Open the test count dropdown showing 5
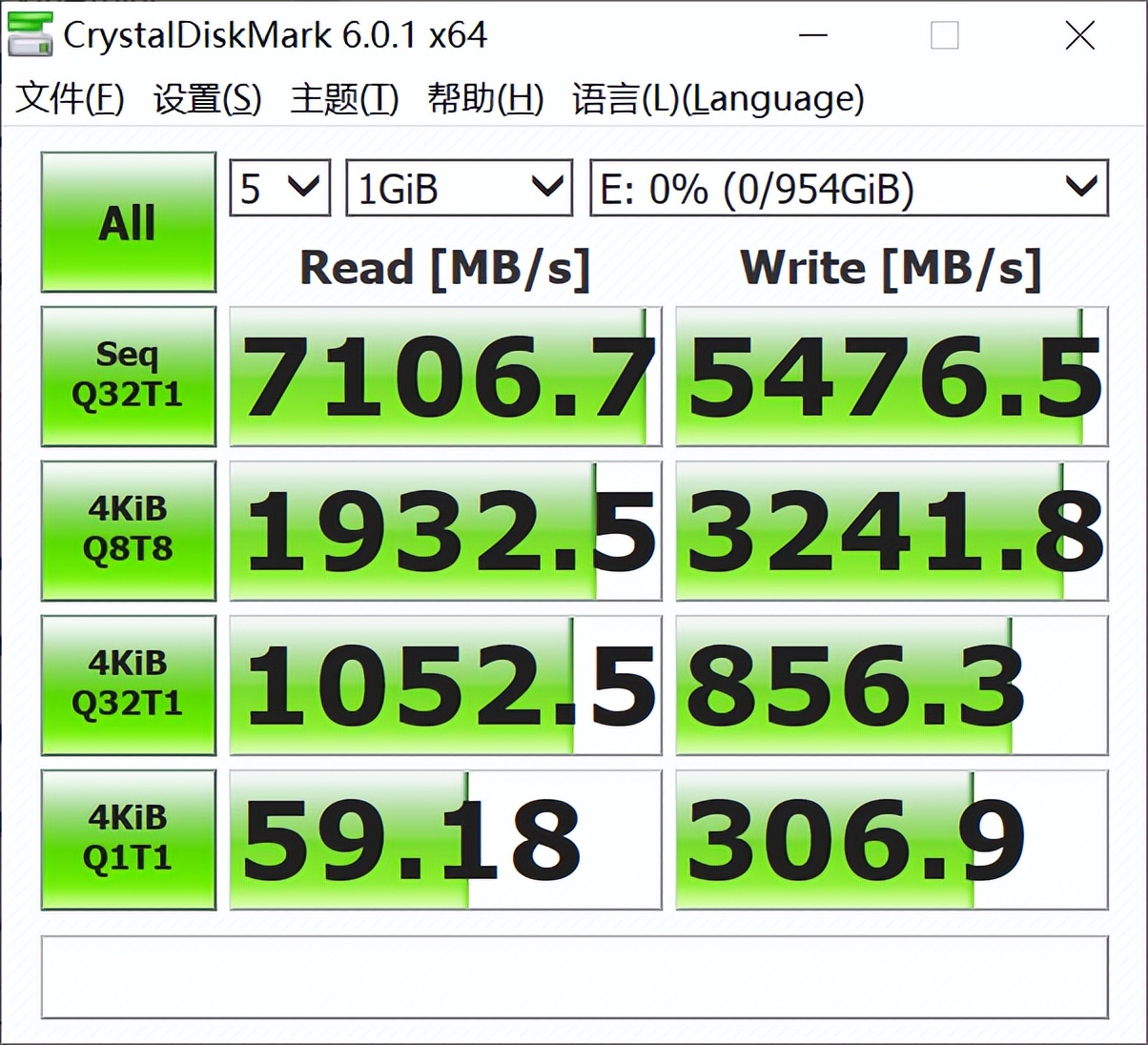 pyautogui.click(x=279, y=188)
